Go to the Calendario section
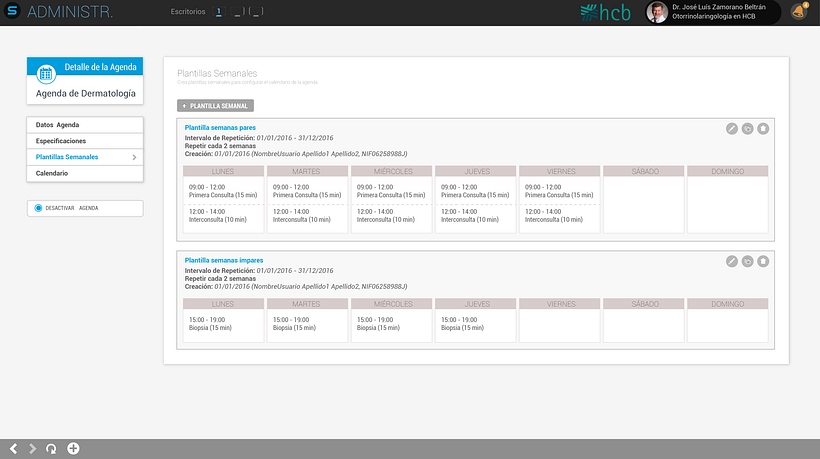Viewport: 820px width, 459px height. (x=85, y=174)
